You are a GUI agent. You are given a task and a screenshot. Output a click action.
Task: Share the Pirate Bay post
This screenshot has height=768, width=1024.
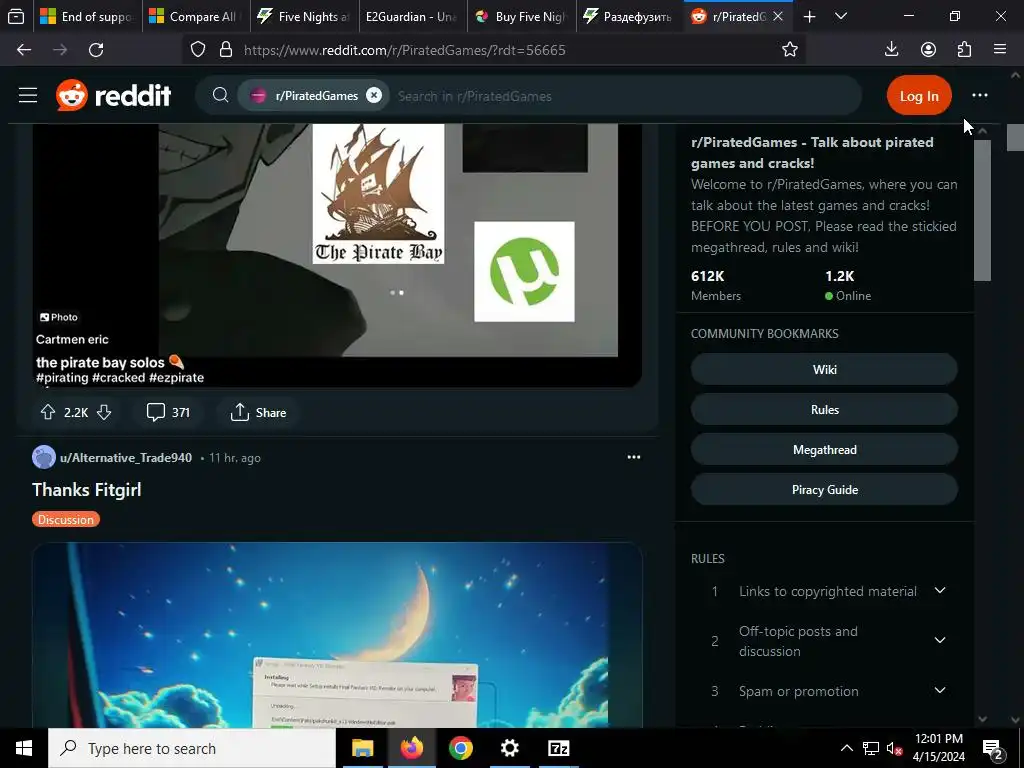pyautogui.click(x=259, y=412)
